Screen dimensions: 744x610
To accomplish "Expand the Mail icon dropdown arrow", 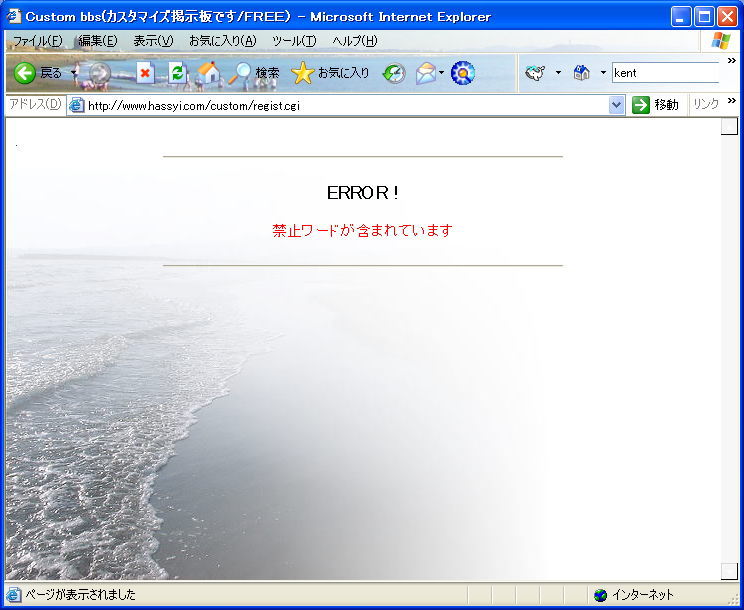I will pos(441,73).
